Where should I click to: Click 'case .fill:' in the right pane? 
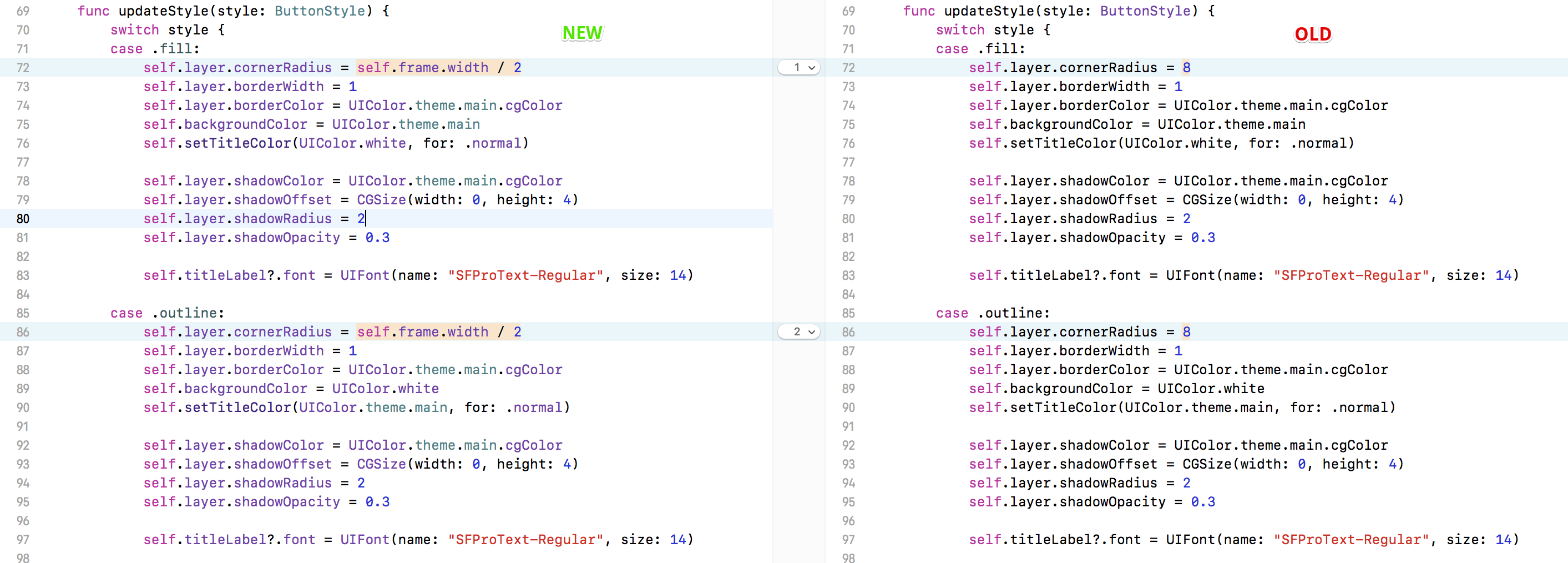pos(980,49)
